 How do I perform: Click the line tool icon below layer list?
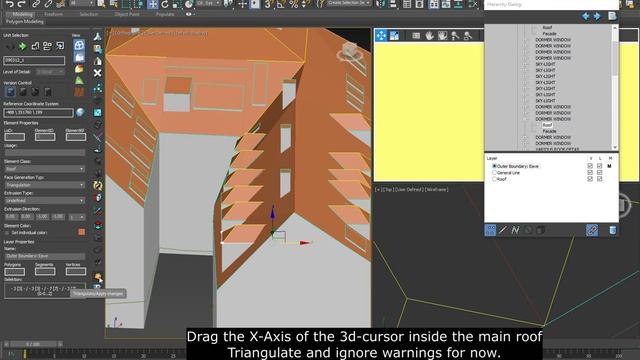(x=502, y=230)
